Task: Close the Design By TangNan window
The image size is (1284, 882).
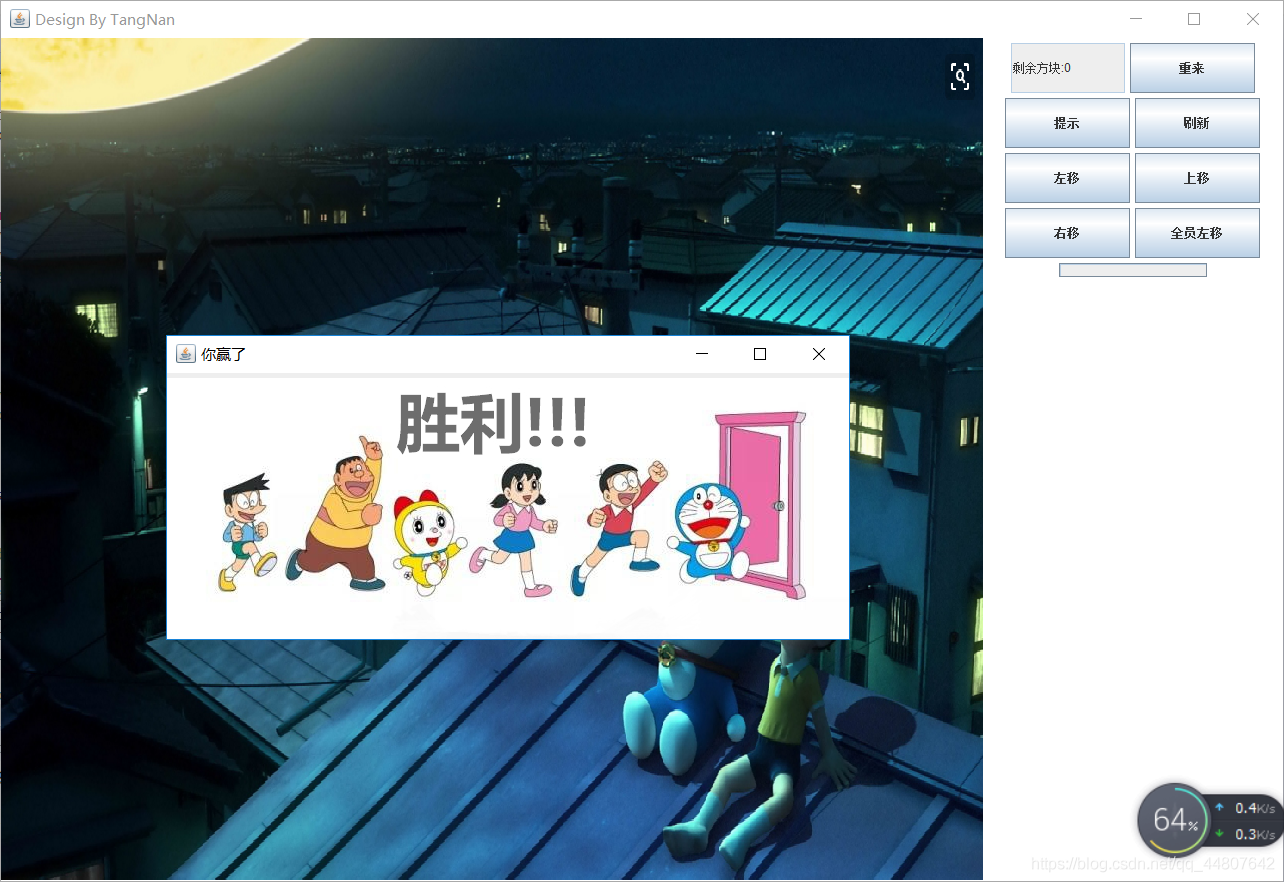Action: [1253, 19]
